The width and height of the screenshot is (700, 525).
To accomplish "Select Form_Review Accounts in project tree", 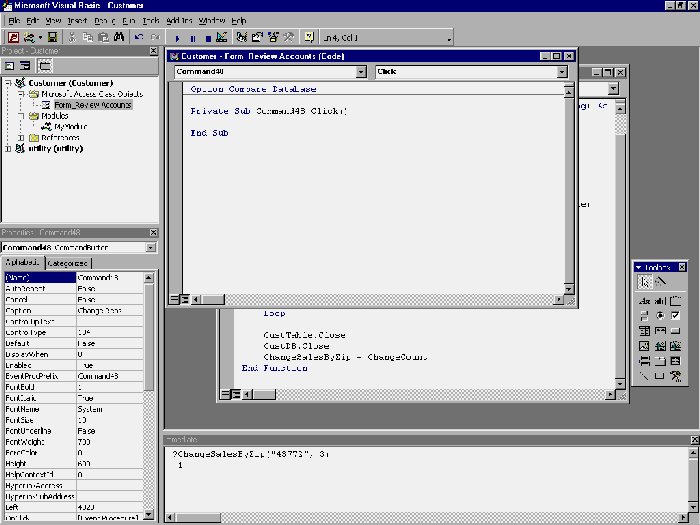I will coord(92,105).
